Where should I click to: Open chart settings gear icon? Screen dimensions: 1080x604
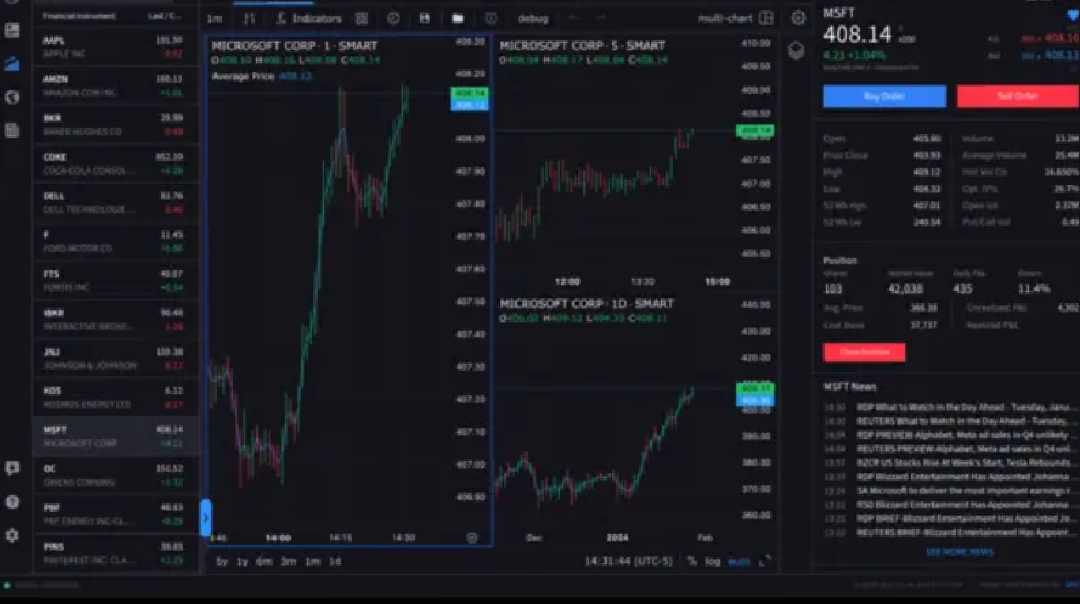[x=798, y=19]
